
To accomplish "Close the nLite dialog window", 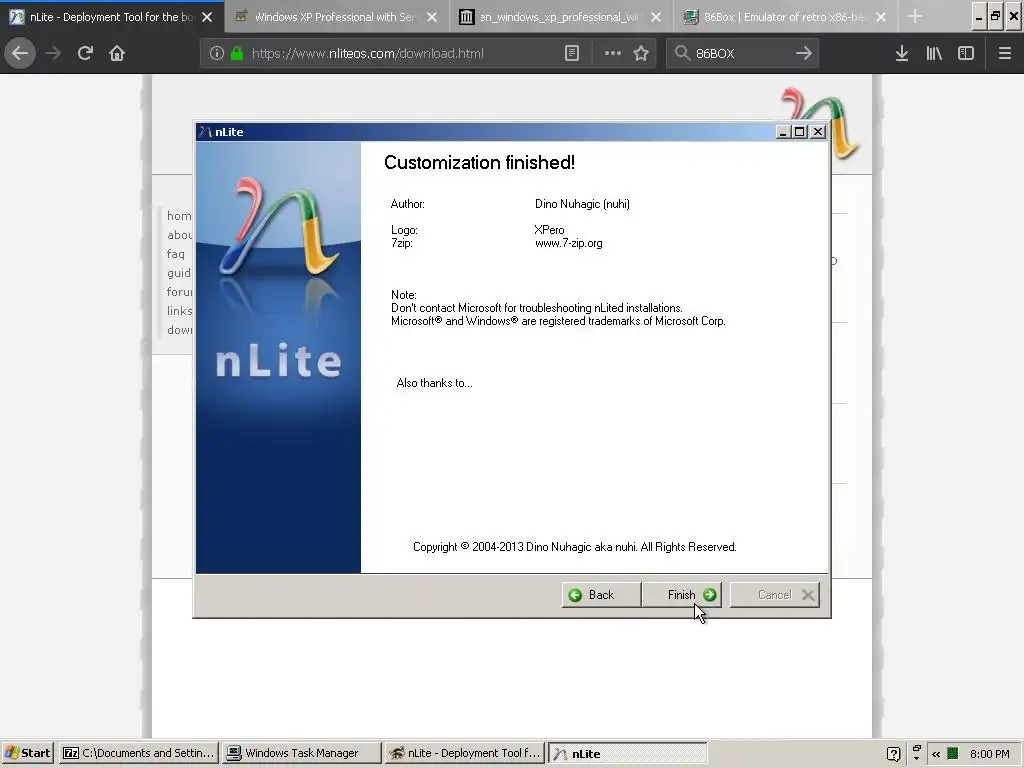I will 818,132.
